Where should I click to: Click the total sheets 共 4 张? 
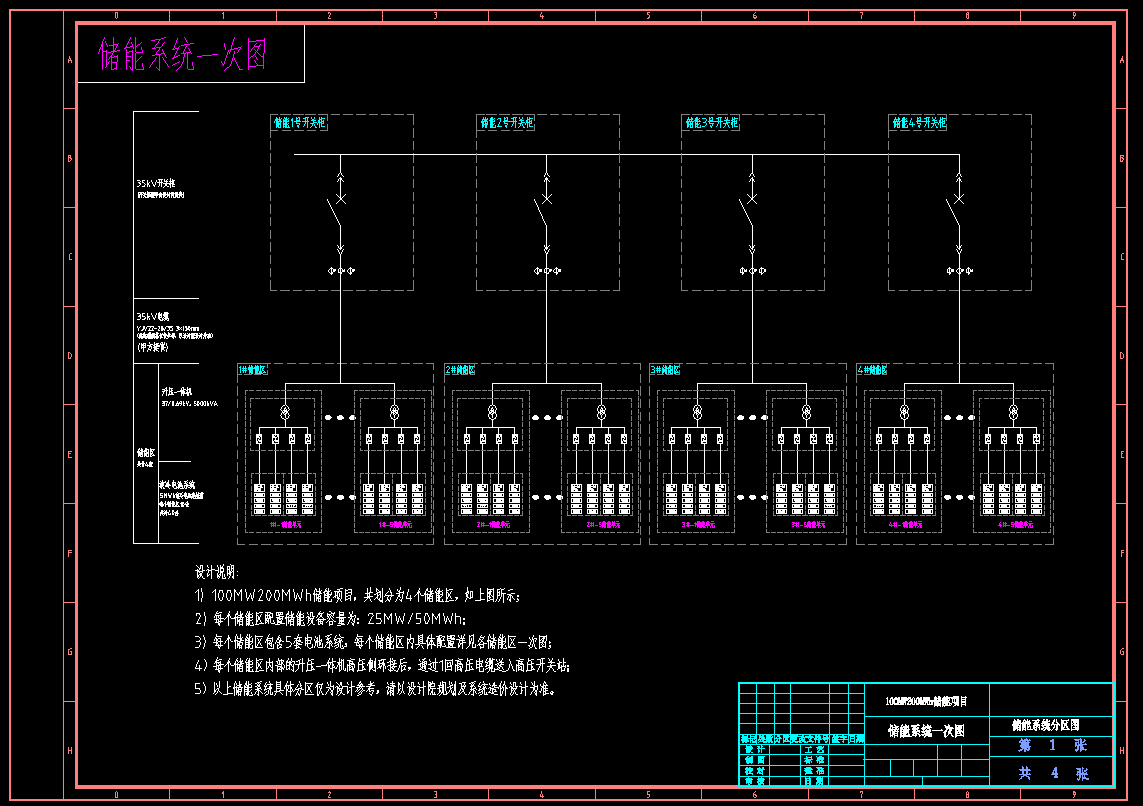click(x=1053, y=773)
